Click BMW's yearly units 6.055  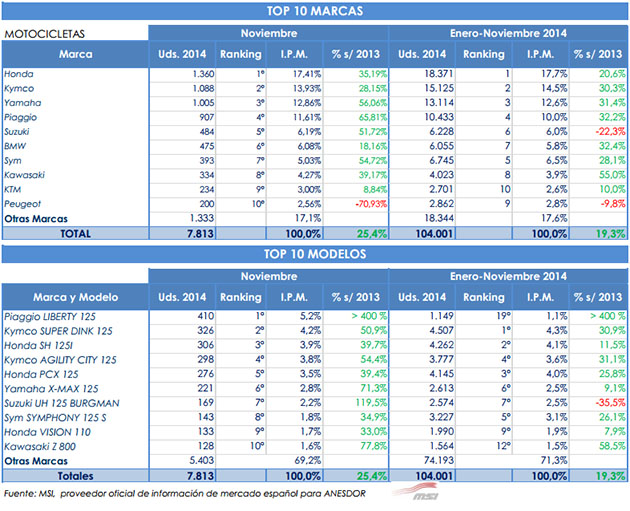click(442, 146)
